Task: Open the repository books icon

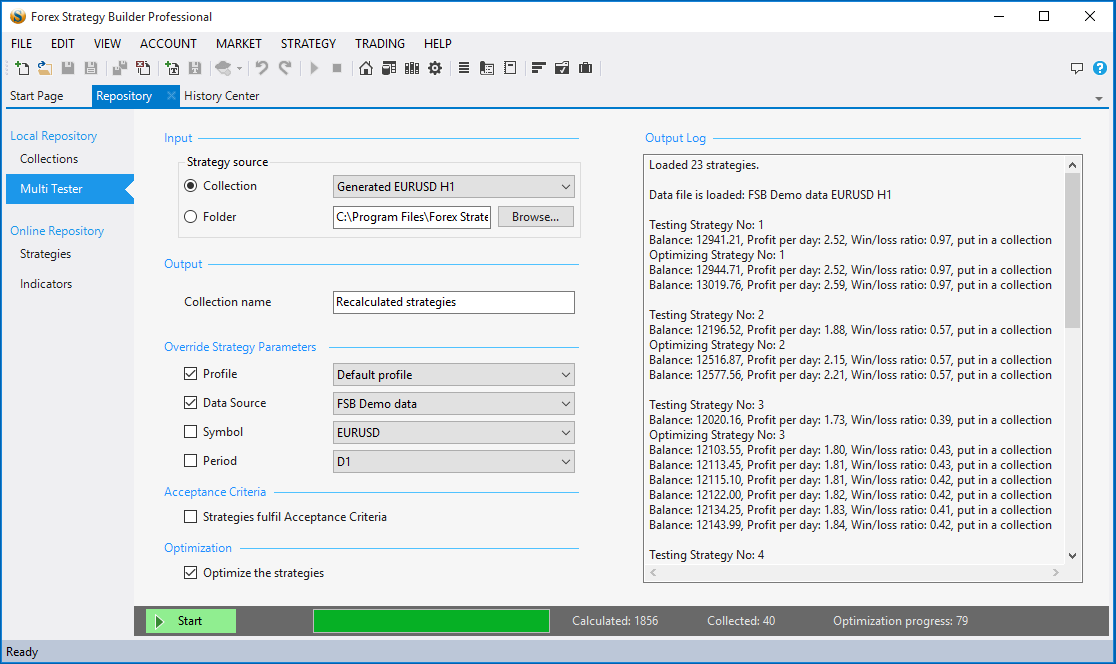Action: [411, 68]
